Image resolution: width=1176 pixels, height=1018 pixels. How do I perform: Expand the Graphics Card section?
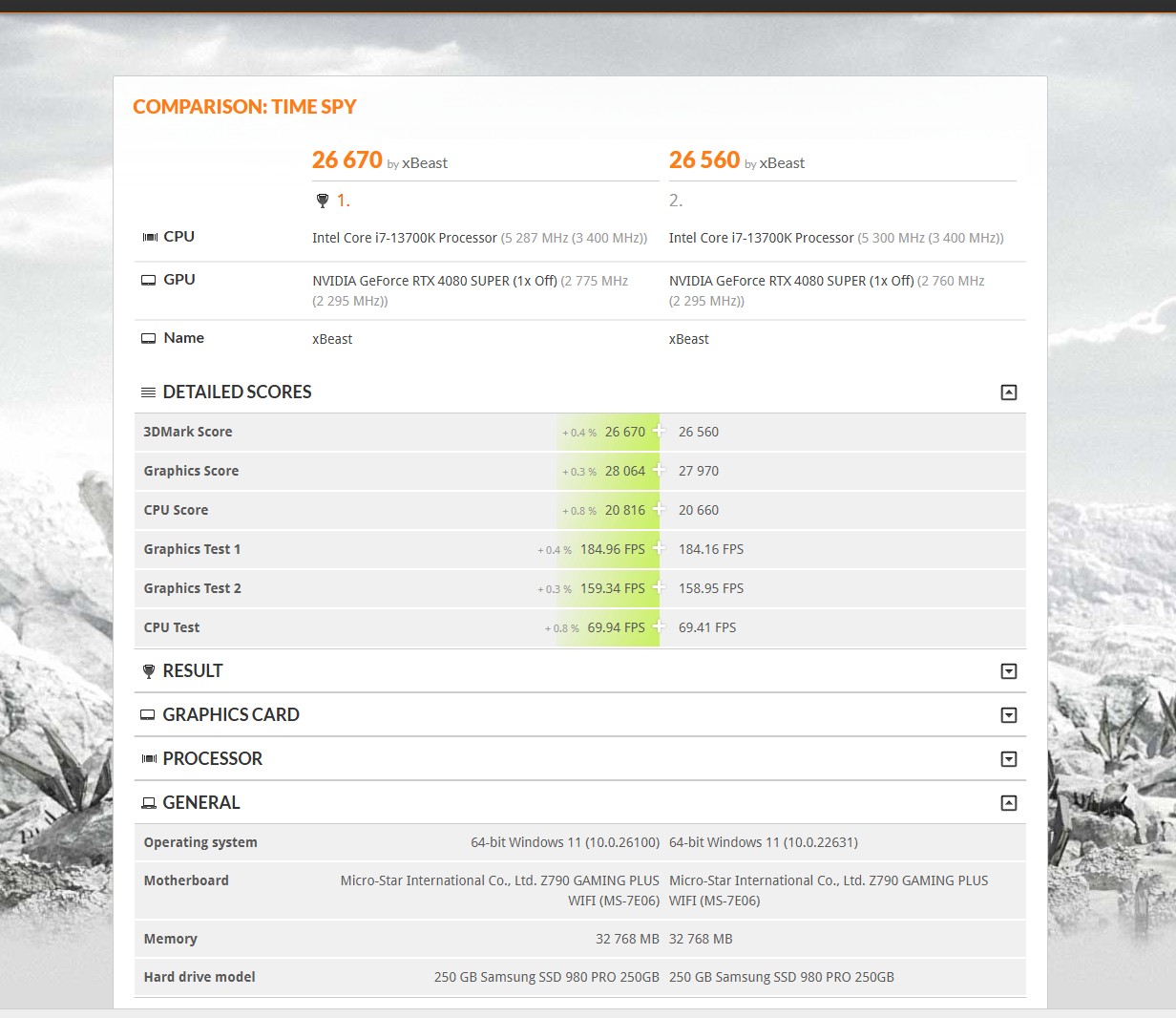coord(1009,715)
